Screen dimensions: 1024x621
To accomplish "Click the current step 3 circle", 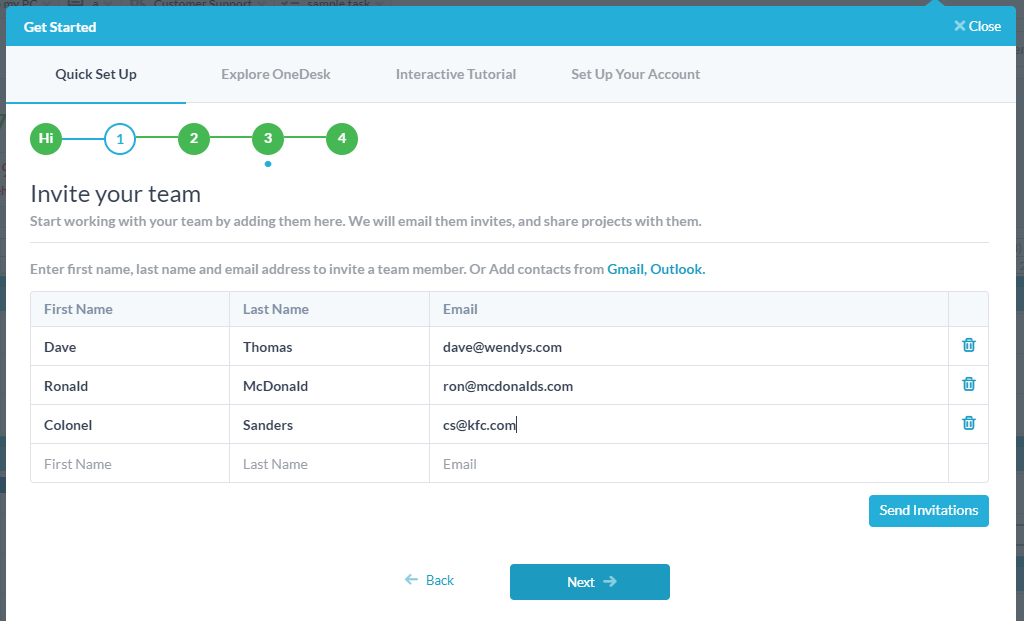I will pyautogui.click(x=267, y=138).
